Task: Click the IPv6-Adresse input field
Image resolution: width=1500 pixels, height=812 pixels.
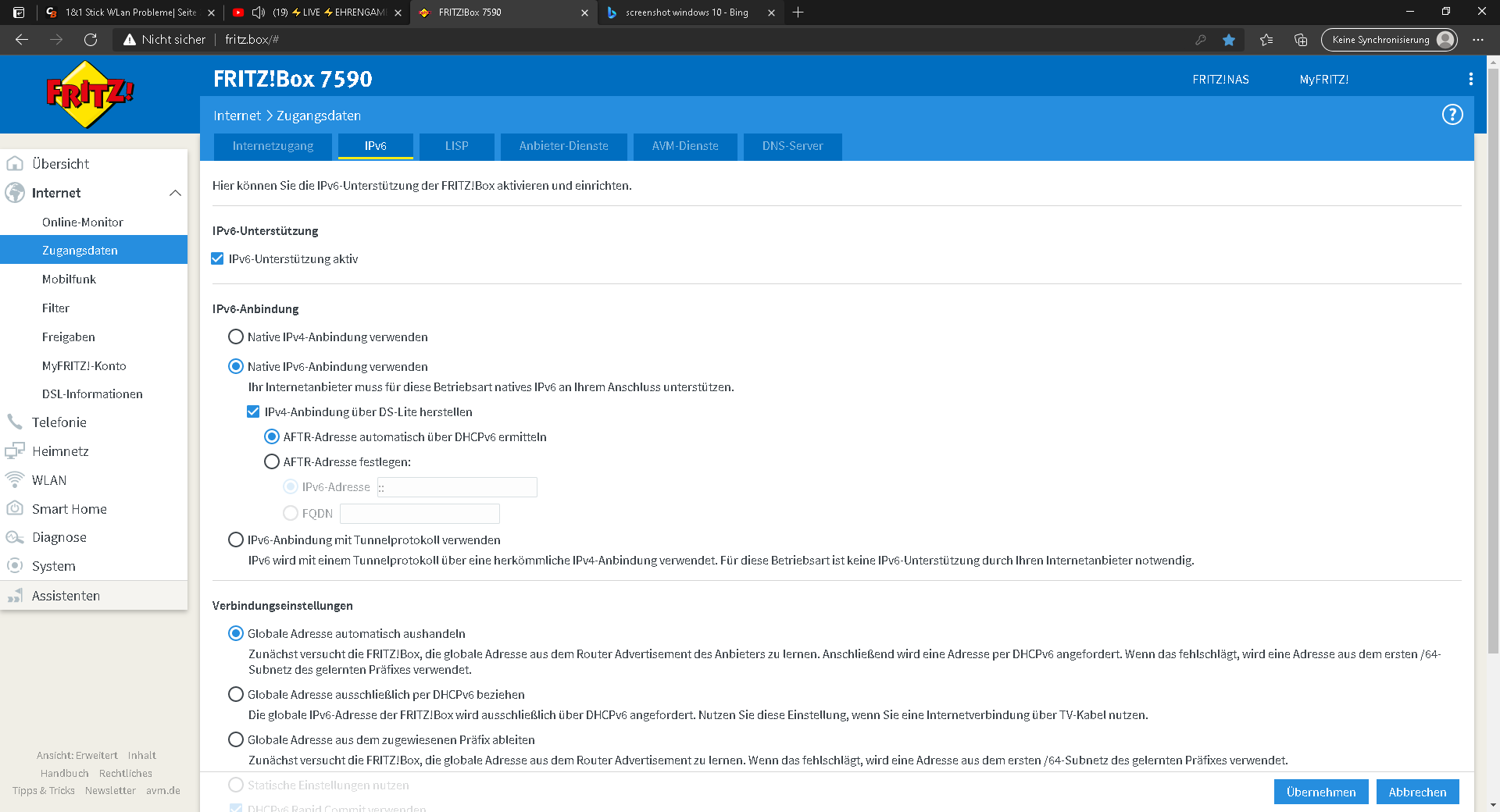Action: [457, 487]
